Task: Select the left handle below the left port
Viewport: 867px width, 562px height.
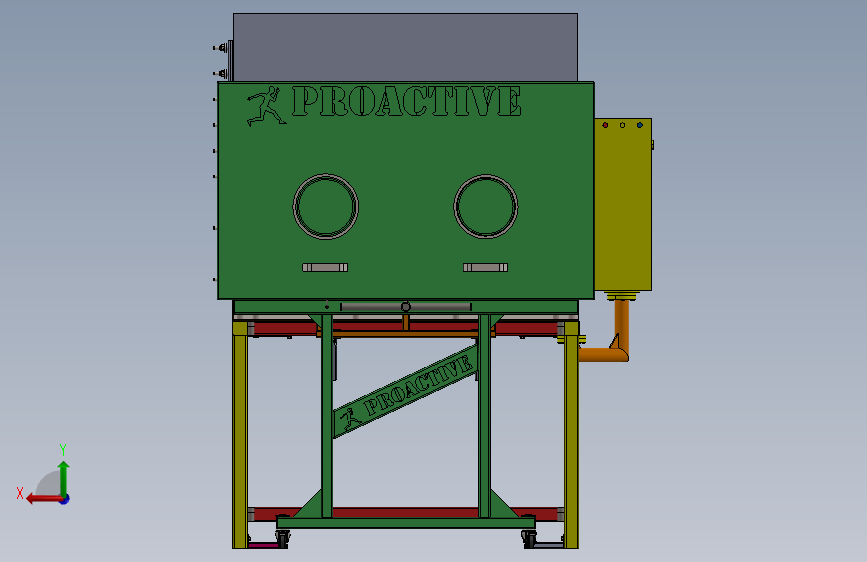Action: tap(325, 268)
